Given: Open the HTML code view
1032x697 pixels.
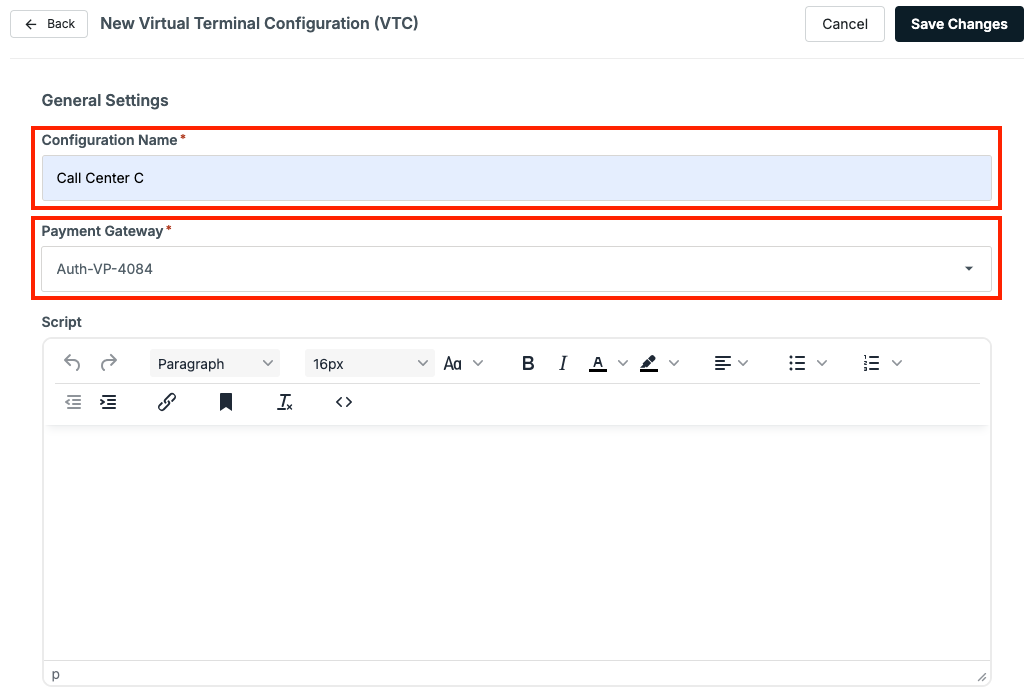Looking at the screenshot, I should (344, 401).
